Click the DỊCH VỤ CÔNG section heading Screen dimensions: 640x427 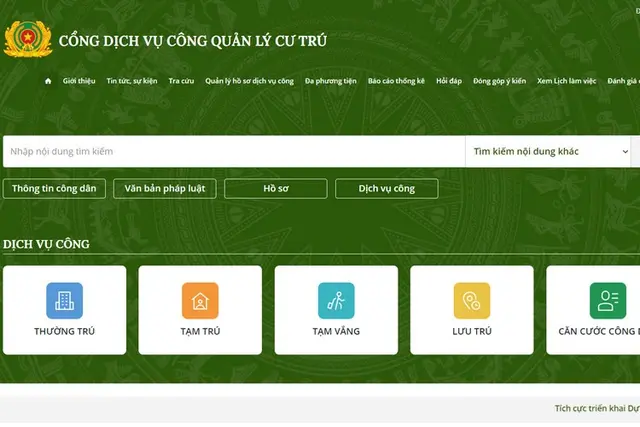pyautogui.click(x=46, y=244)
